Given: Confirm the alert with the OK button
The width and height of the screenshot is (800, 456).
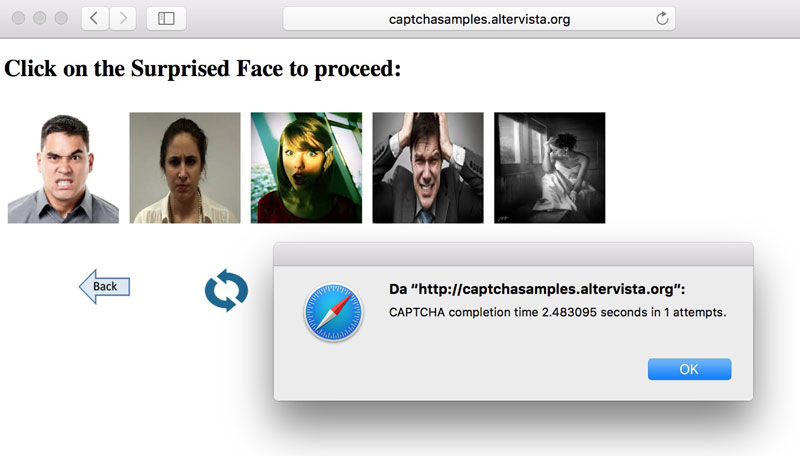Looking at the screenshot, I should pyautogui.click(x=689, y=369).
